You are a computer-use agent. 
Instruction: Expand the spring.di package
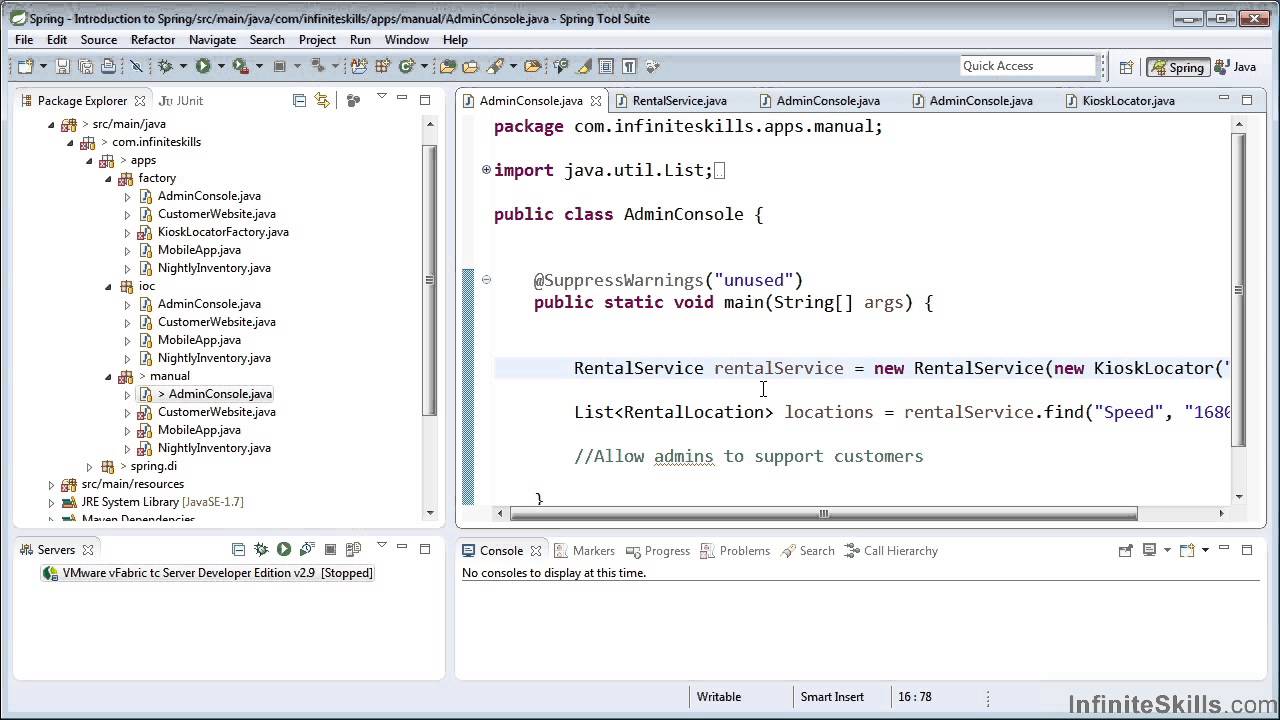[89, 466]
